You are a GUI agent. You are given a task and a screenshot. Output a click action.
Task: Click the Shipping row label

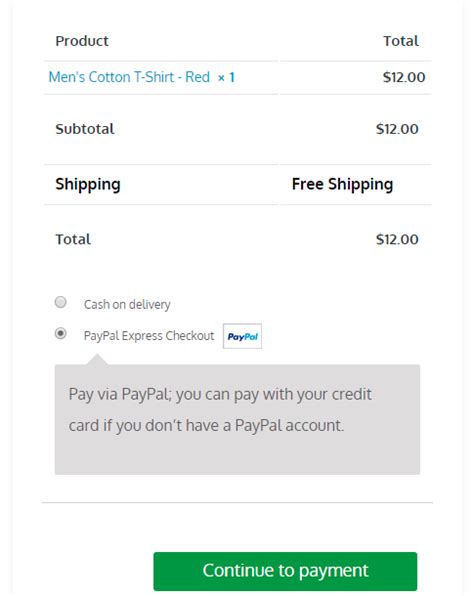click(88, 185)
